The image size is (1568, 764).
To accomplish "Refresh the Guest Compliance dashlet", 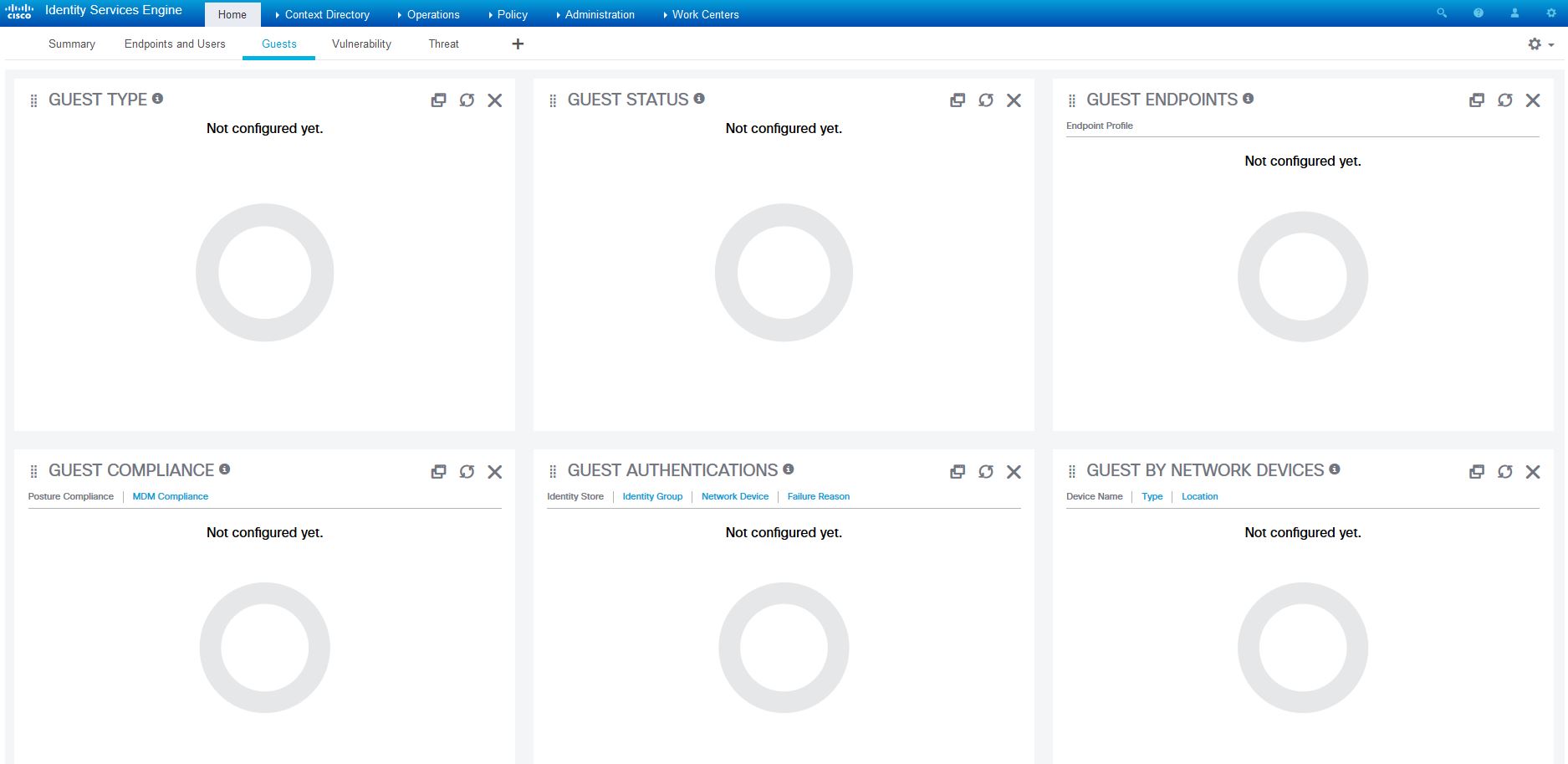I will [467, 472].
